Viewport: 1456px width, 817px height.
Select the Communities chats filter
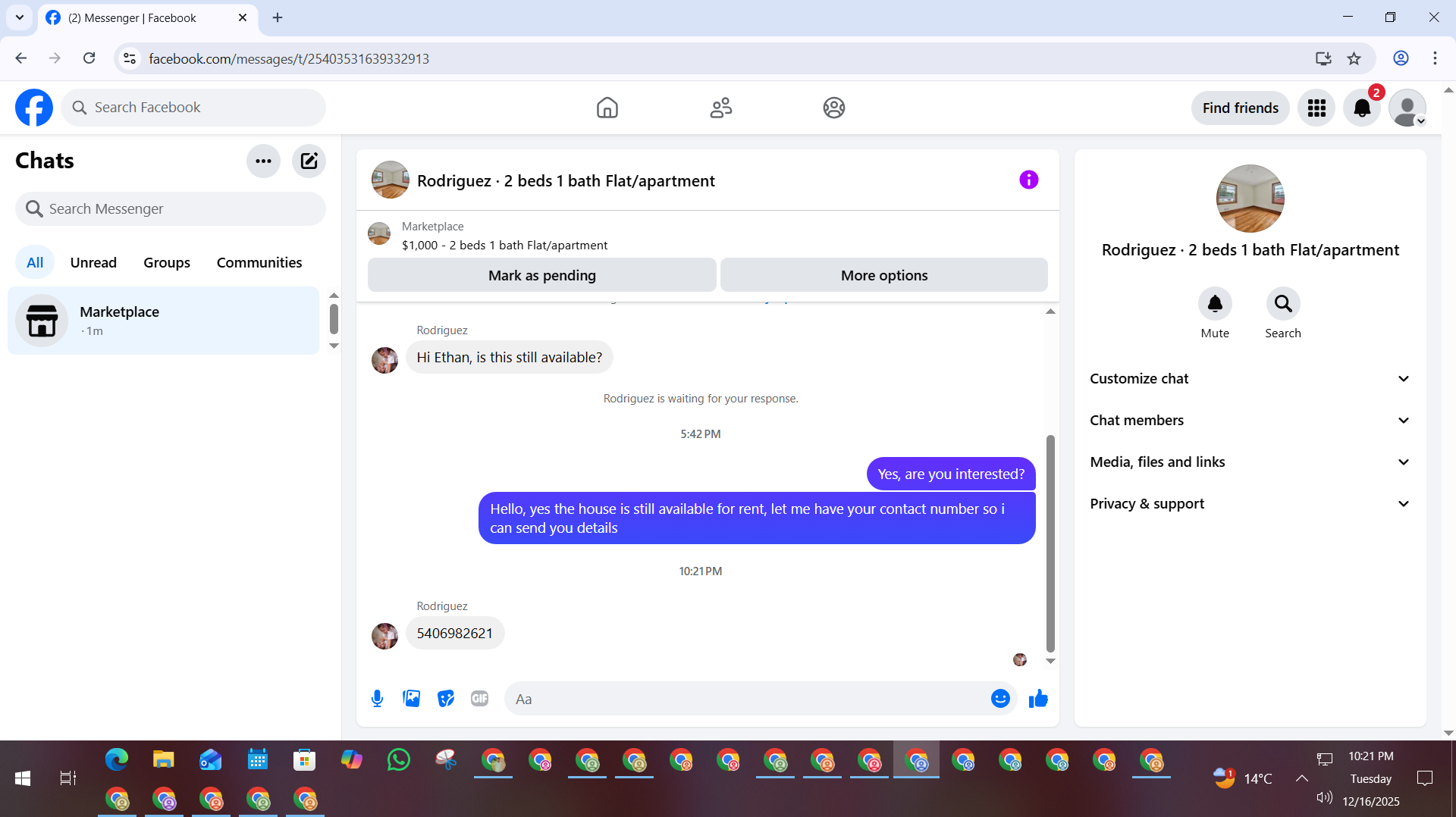[x=259, y=262]
